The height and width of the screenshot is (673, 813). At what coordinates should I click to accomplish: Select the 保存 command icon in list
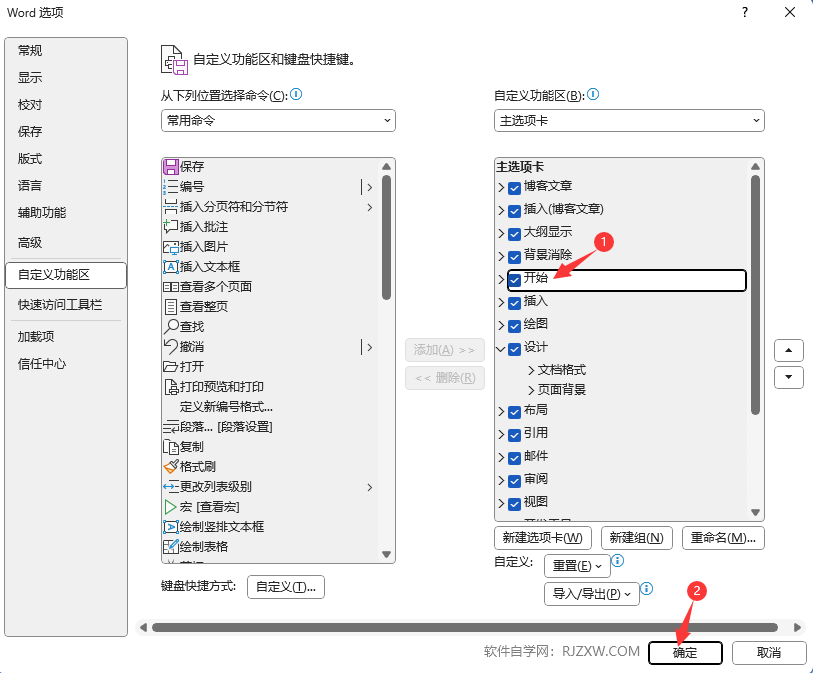tap(171, 167)
